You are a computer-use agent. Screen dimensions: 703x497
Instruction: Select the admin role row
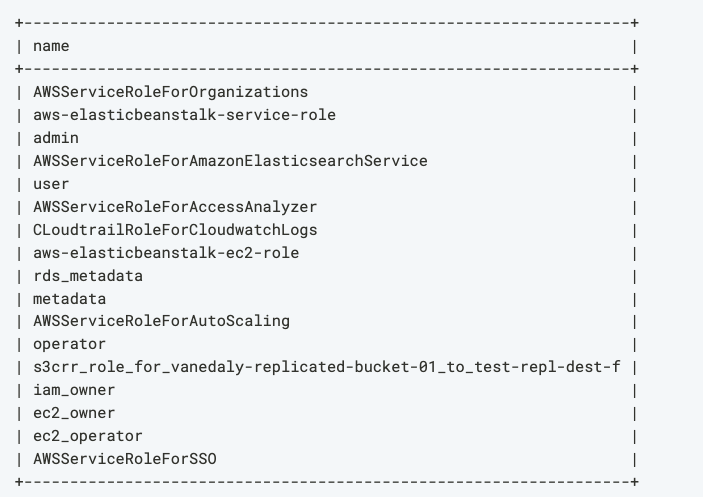(56, 138)
